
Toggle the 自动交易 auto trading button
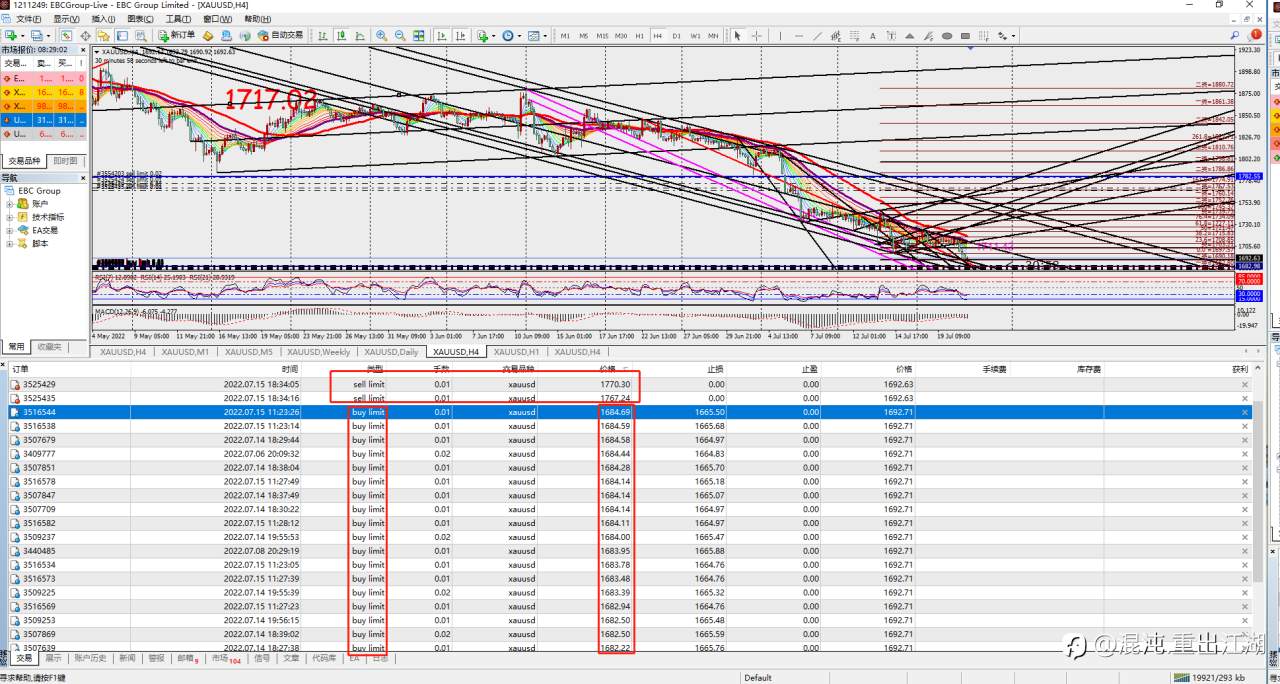coord(279,36)
